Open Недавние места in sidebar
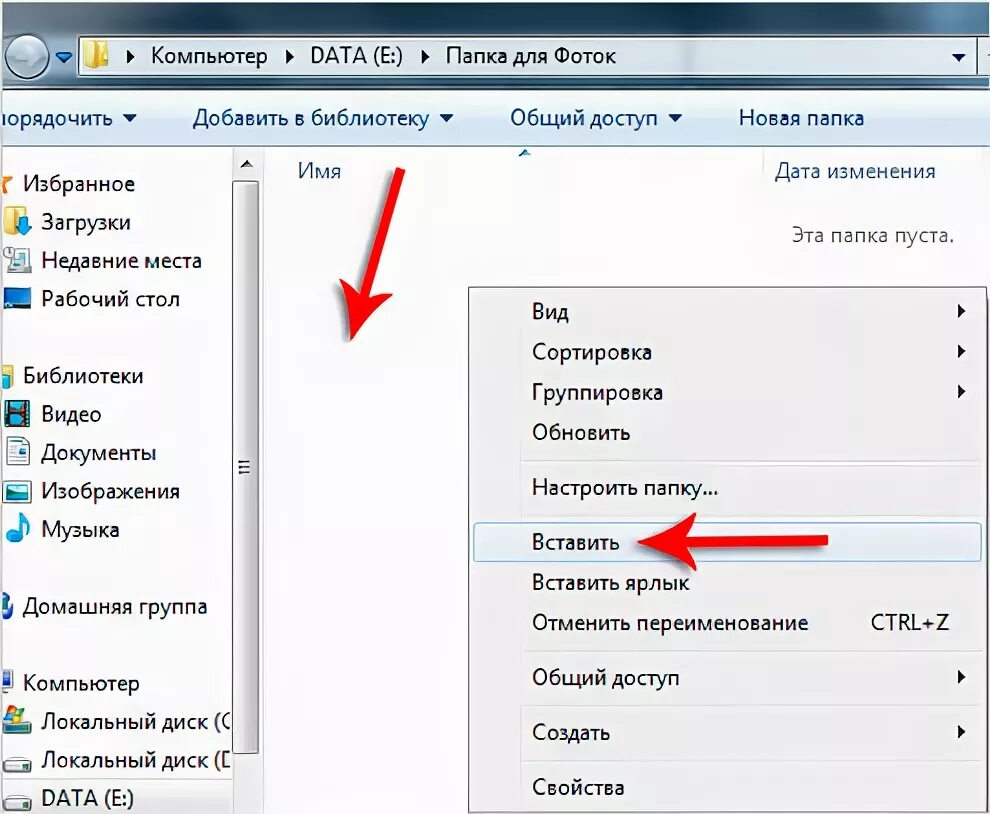 pos(121,260)
